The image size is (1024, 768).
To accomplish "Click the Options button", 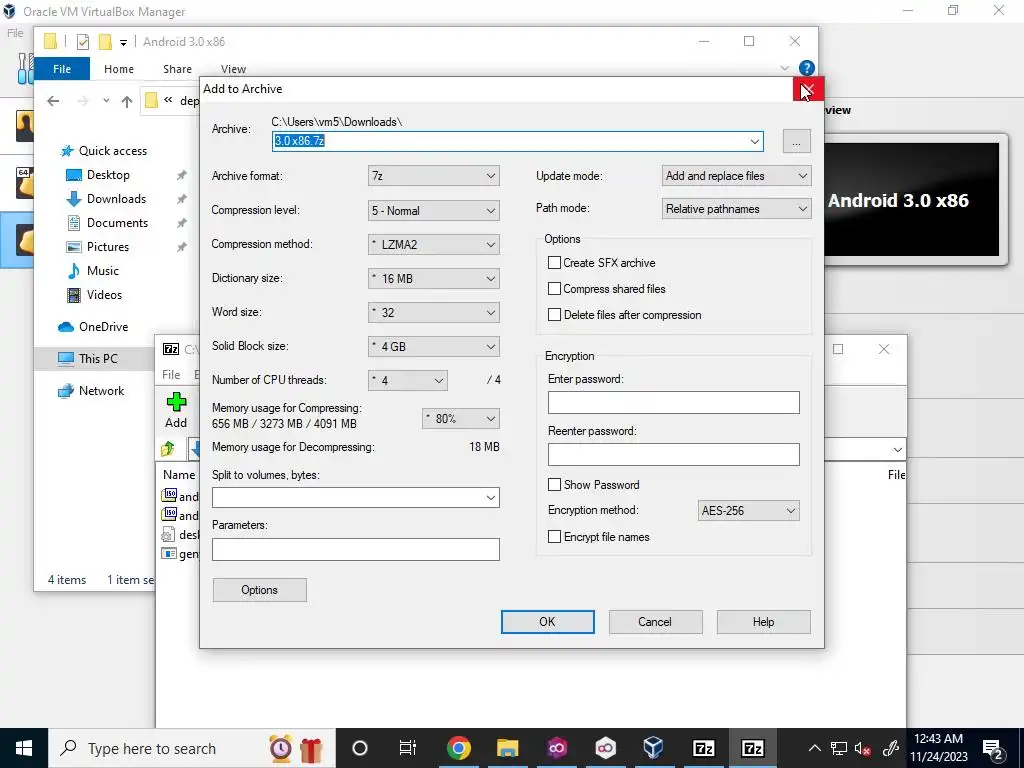I will (x=259, y=590).
